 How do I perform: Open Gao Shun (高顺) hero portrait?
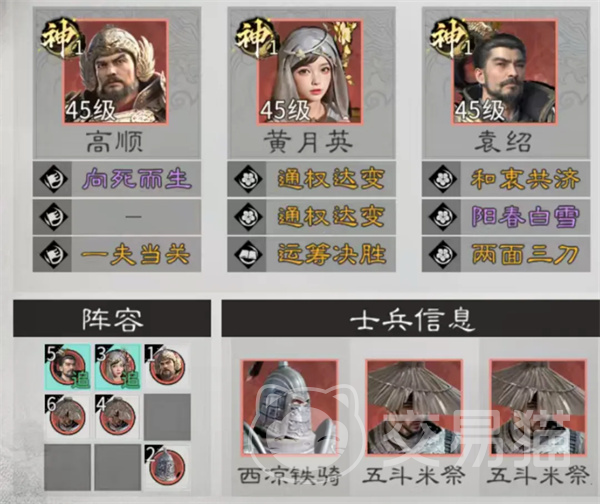click(x=116, y=72)
